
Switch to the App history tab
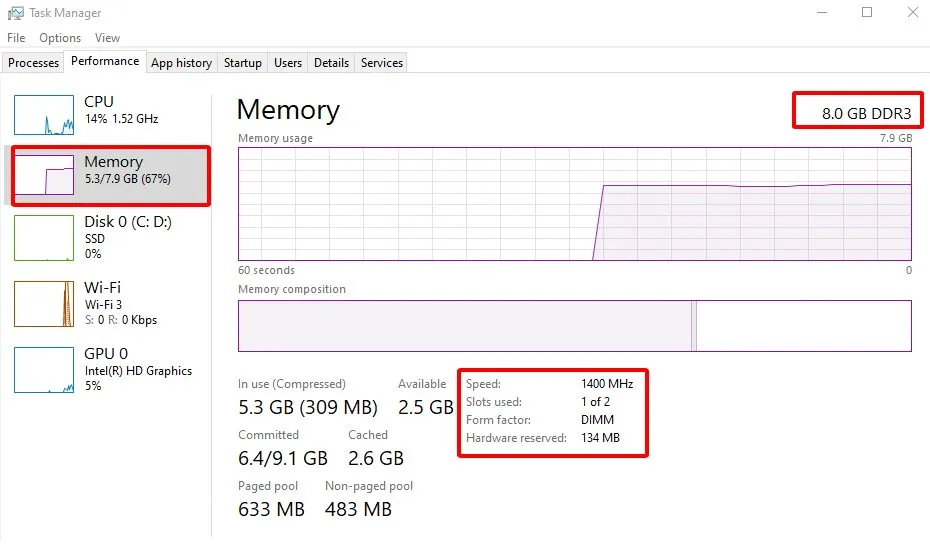coord(181,63)
